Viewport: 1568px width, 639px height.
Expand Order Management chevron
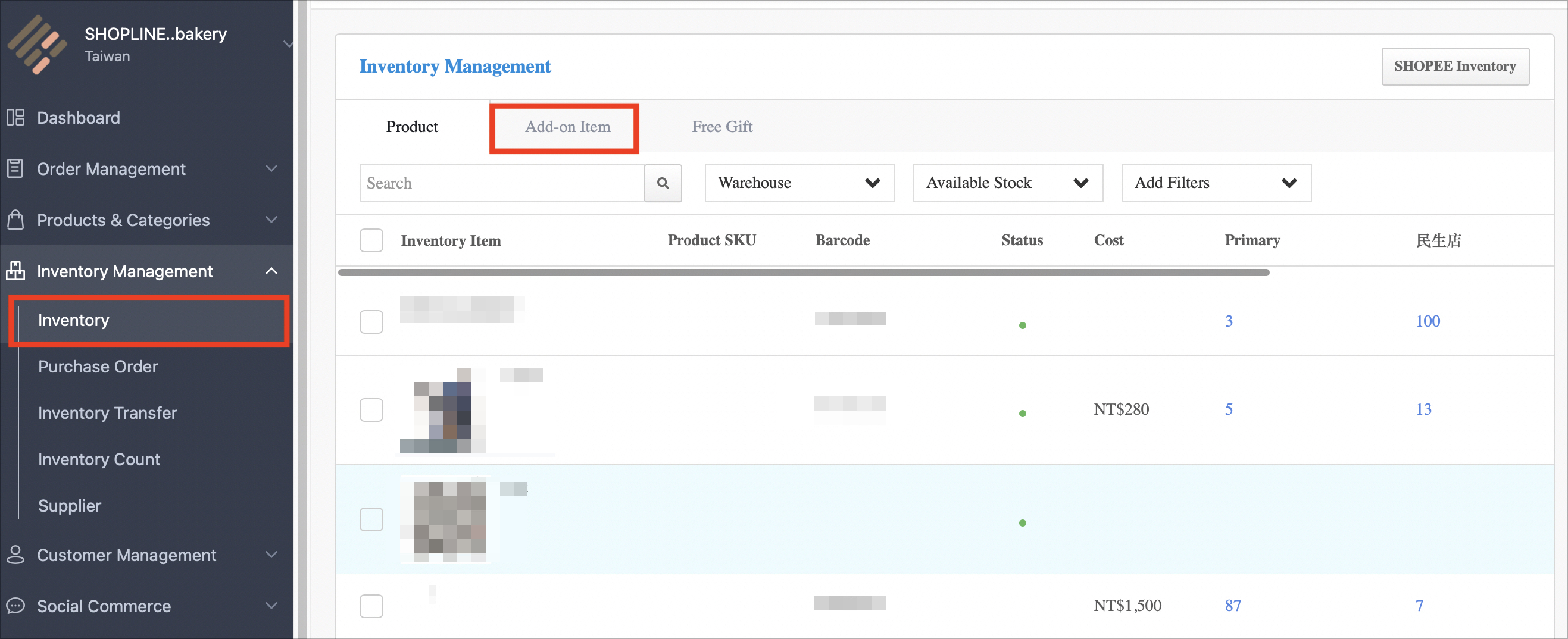tap(271, 168)
